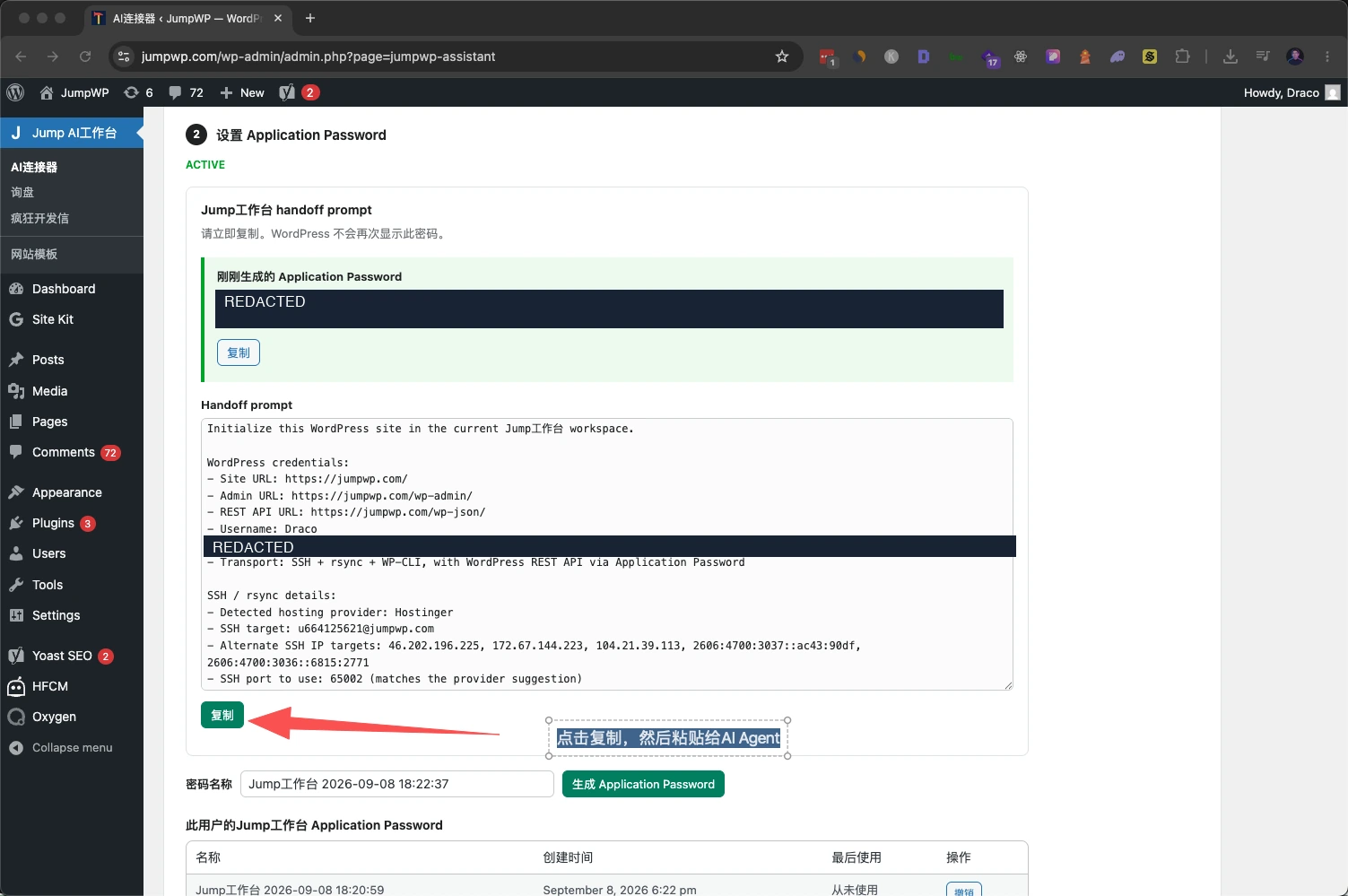The image size is (1348, 896).
Task: Click the gray K extension icon
Action: point(891,57)
